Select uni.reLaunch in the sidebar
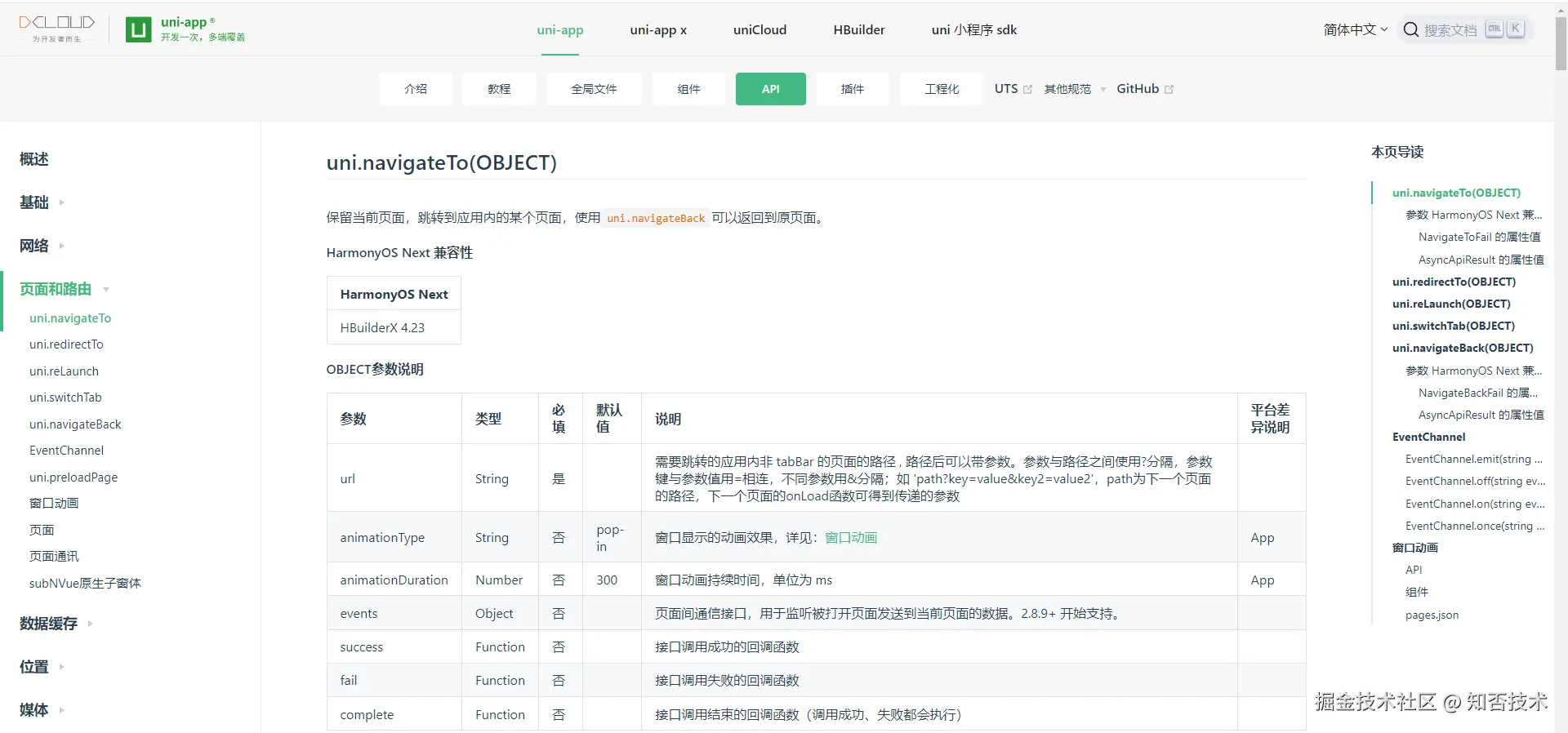This screenshot has width=1568, height=733. click(64, 371)
